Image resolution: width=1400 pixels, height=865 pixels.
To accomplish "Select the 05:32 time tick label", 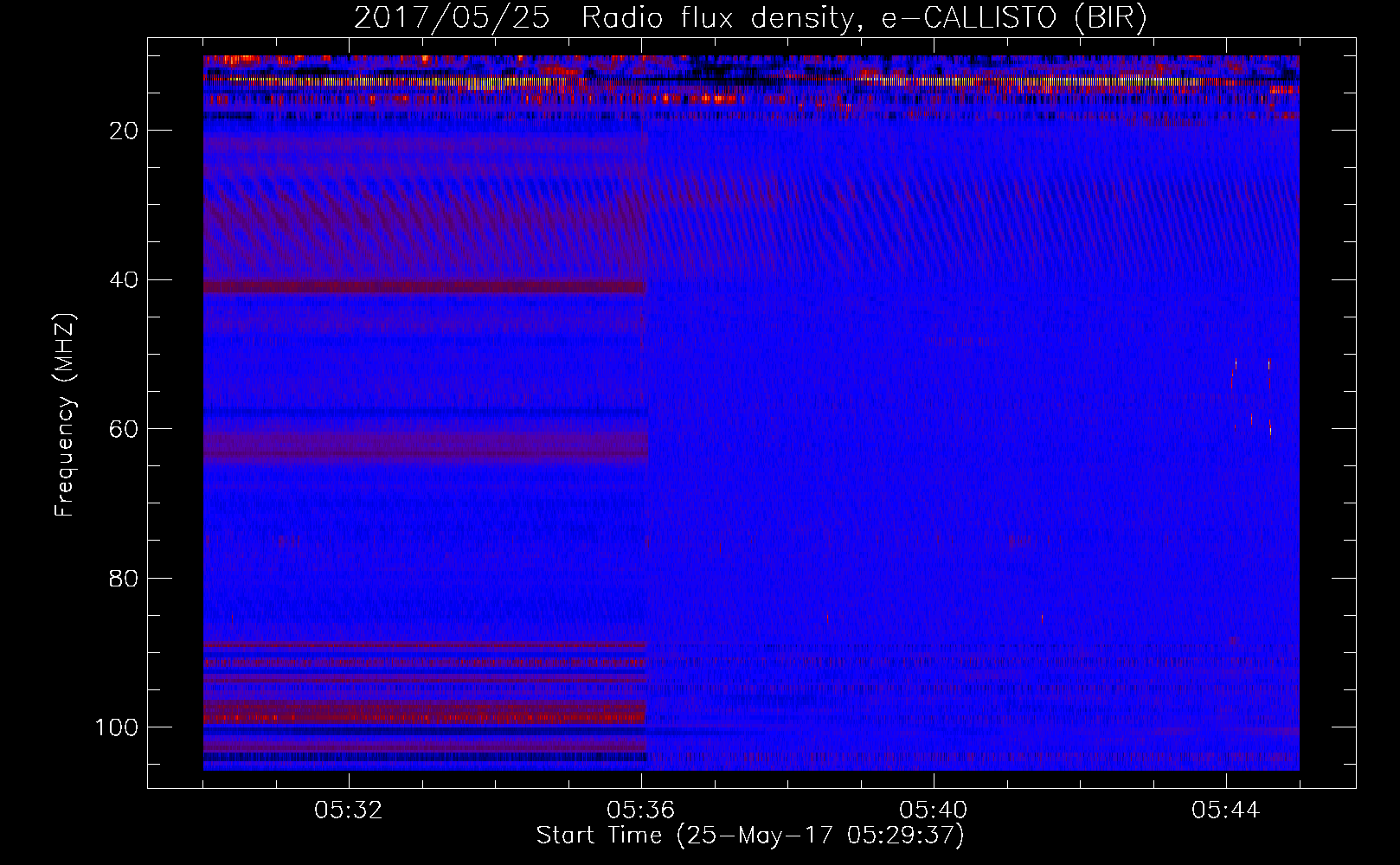I will click(x=349, y=811).
